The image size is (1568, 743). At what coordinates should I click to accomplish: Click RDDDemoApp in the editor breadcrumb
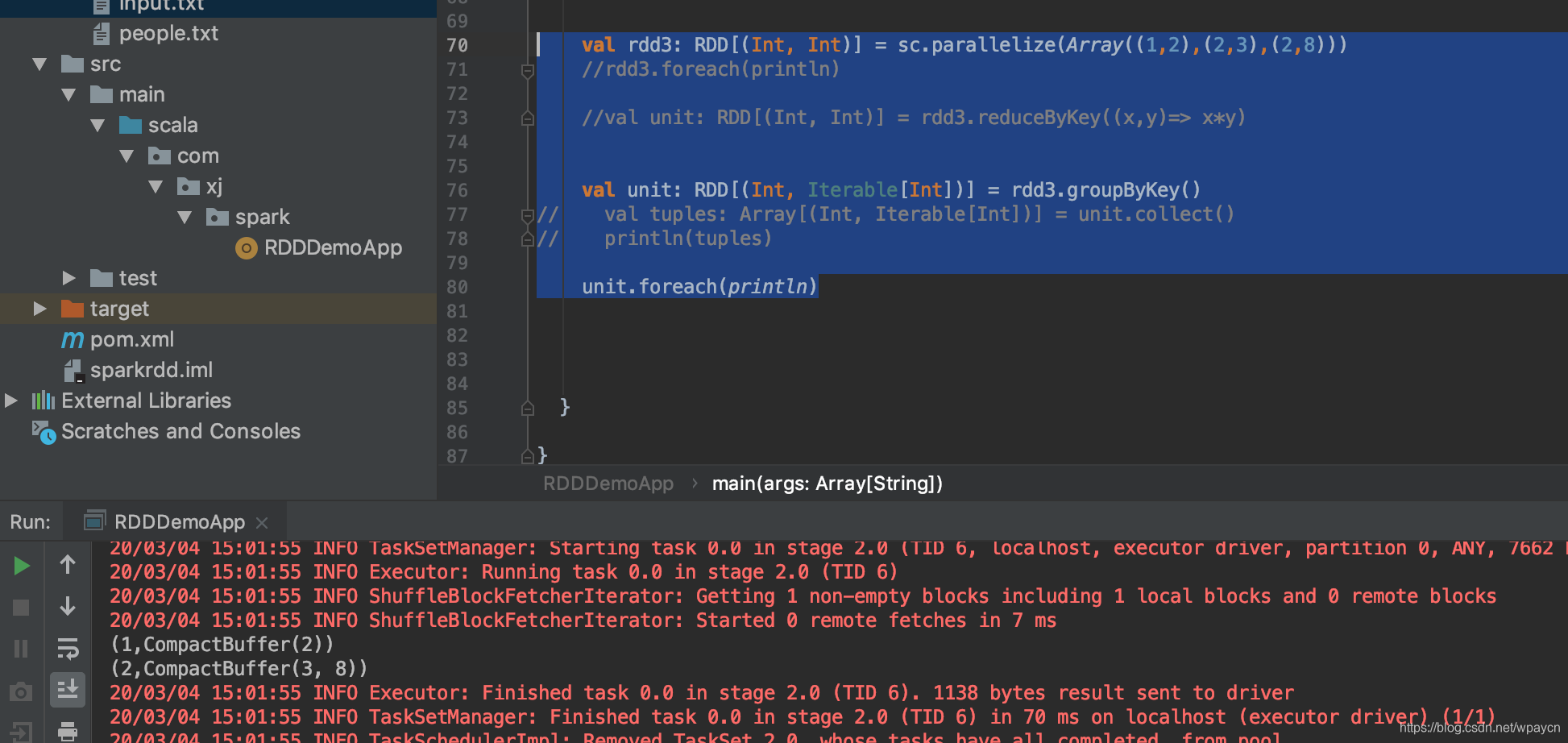[608, 484]
